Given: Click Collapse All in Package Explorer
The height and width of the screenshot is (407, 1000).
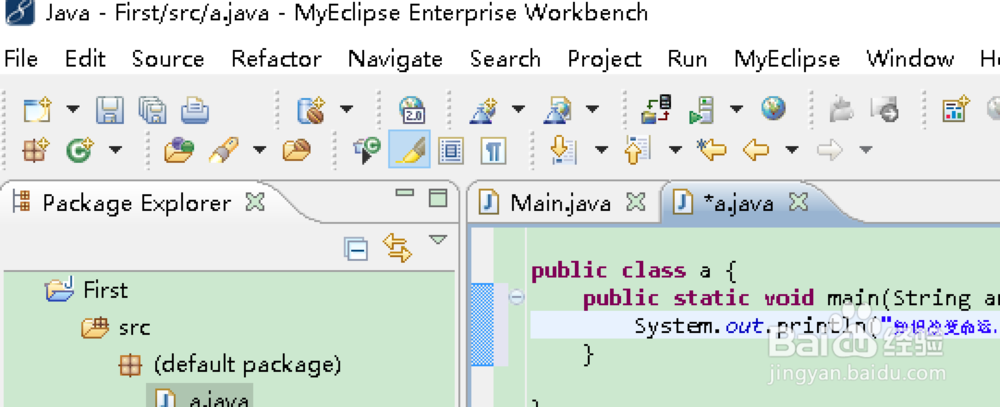Looking at the screenshot, I should (x=356, y=249).
